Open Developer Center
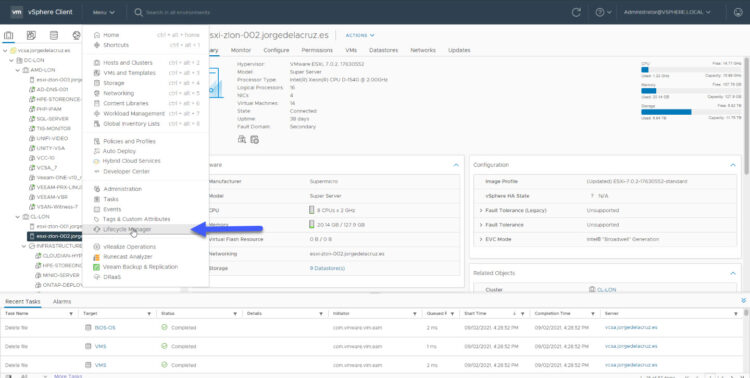The width and height of the screenshot is (750, 378). (126, 171)
